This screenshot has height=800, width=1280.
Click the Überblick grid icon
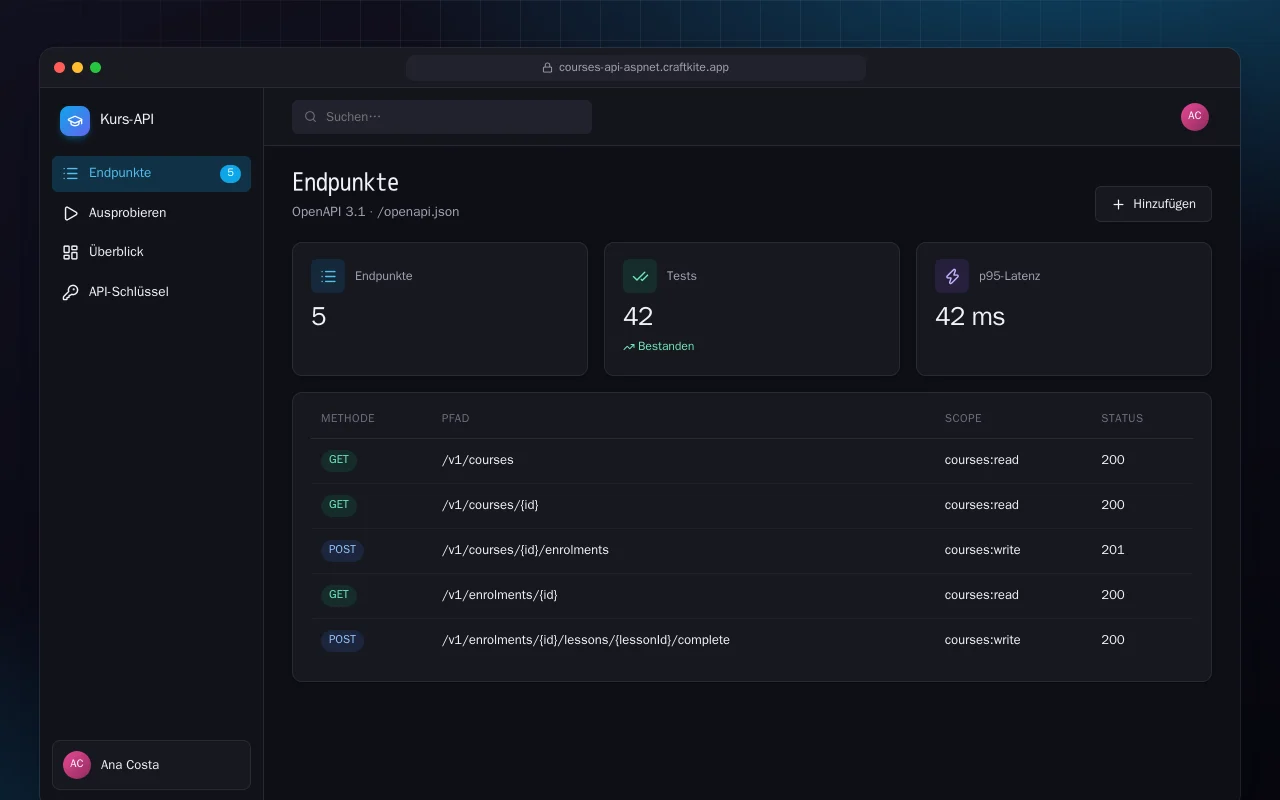click(70, 252)
